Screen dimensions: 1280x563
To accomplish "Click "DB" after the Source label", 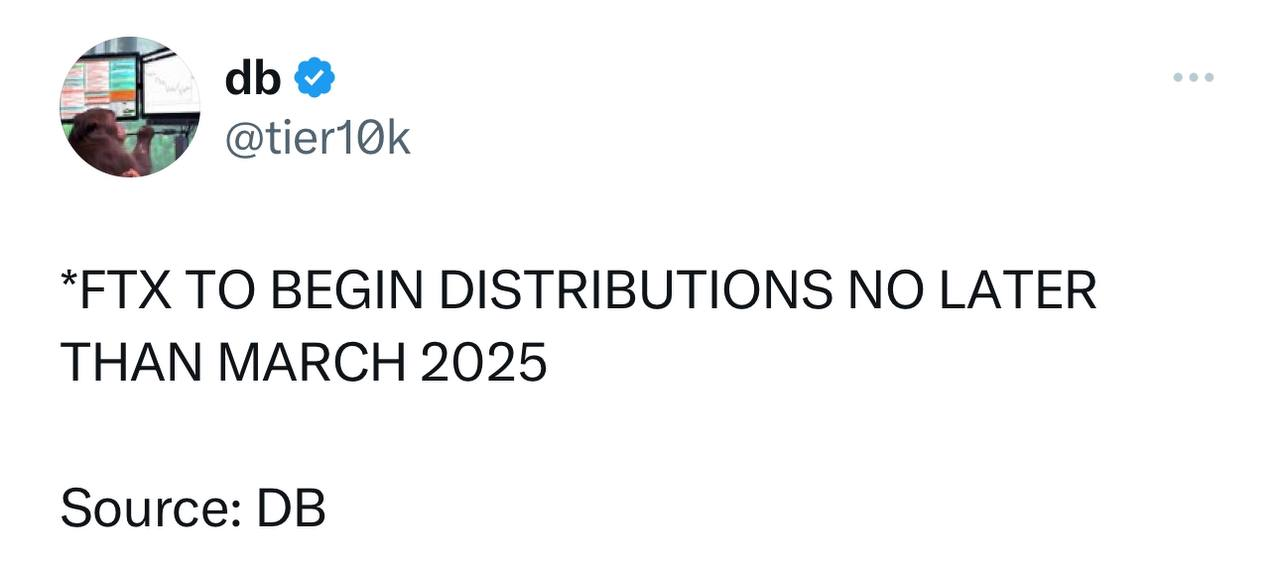I will click(x=292, y=509).
